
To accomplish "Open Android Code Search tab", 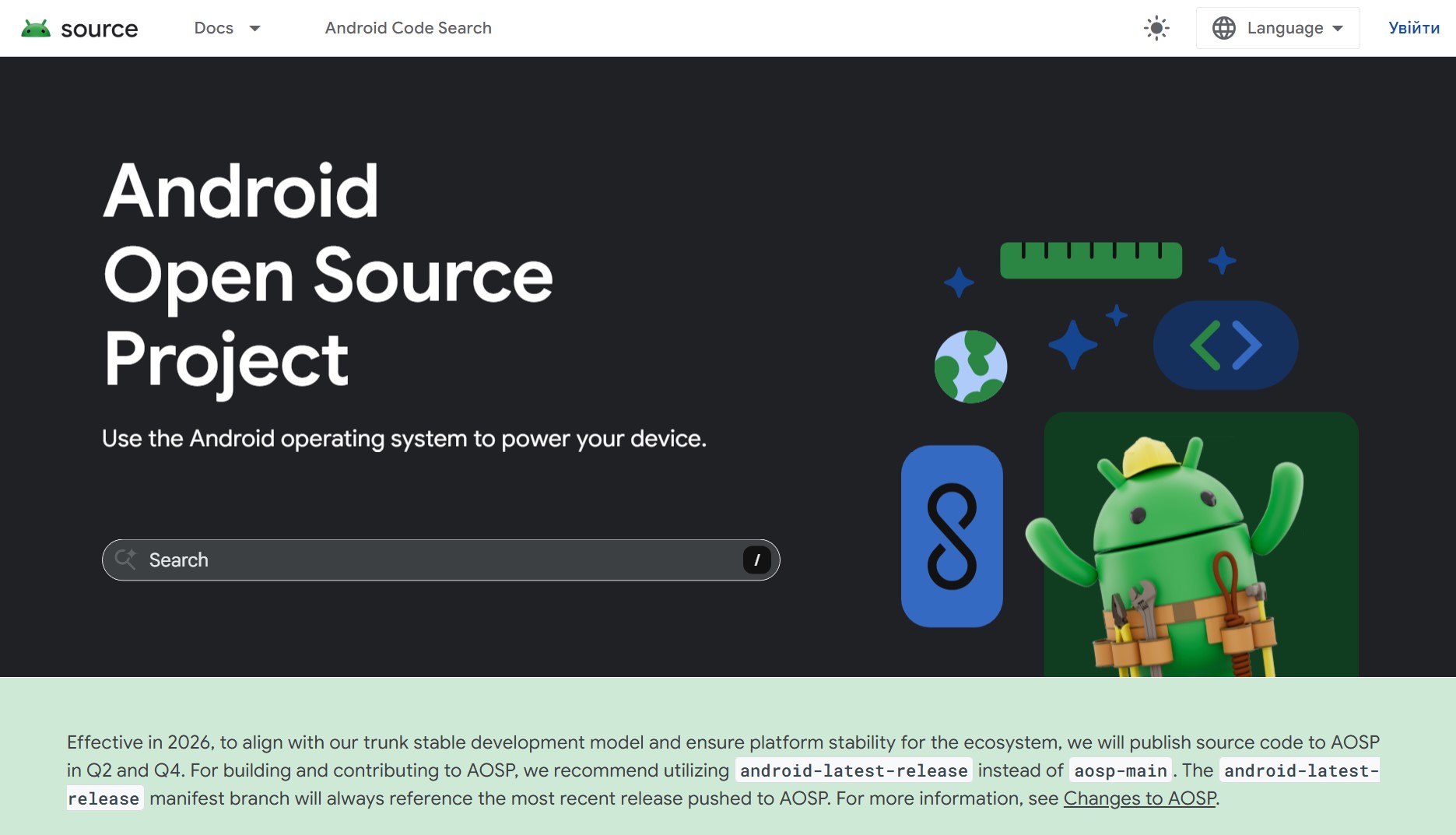I will tap(408, 29).
